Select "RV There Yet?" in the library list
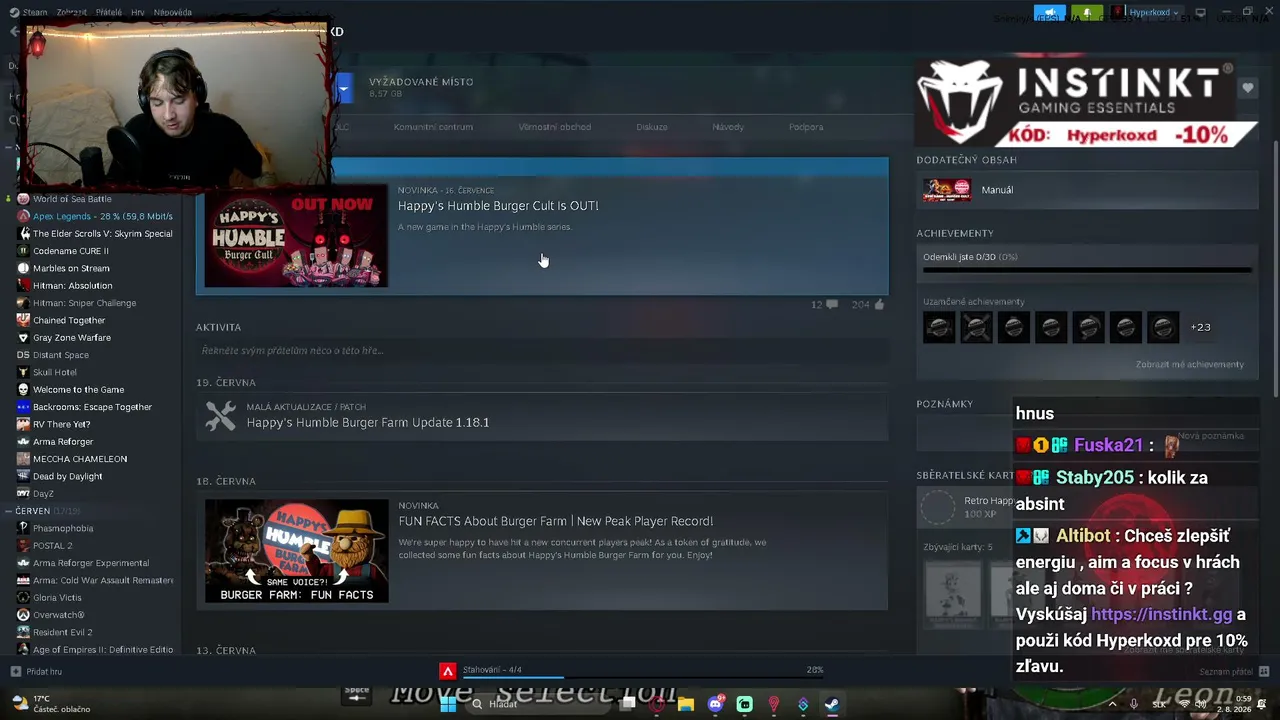The height and width of the screenshot is (720, 1280). (62, 424)
